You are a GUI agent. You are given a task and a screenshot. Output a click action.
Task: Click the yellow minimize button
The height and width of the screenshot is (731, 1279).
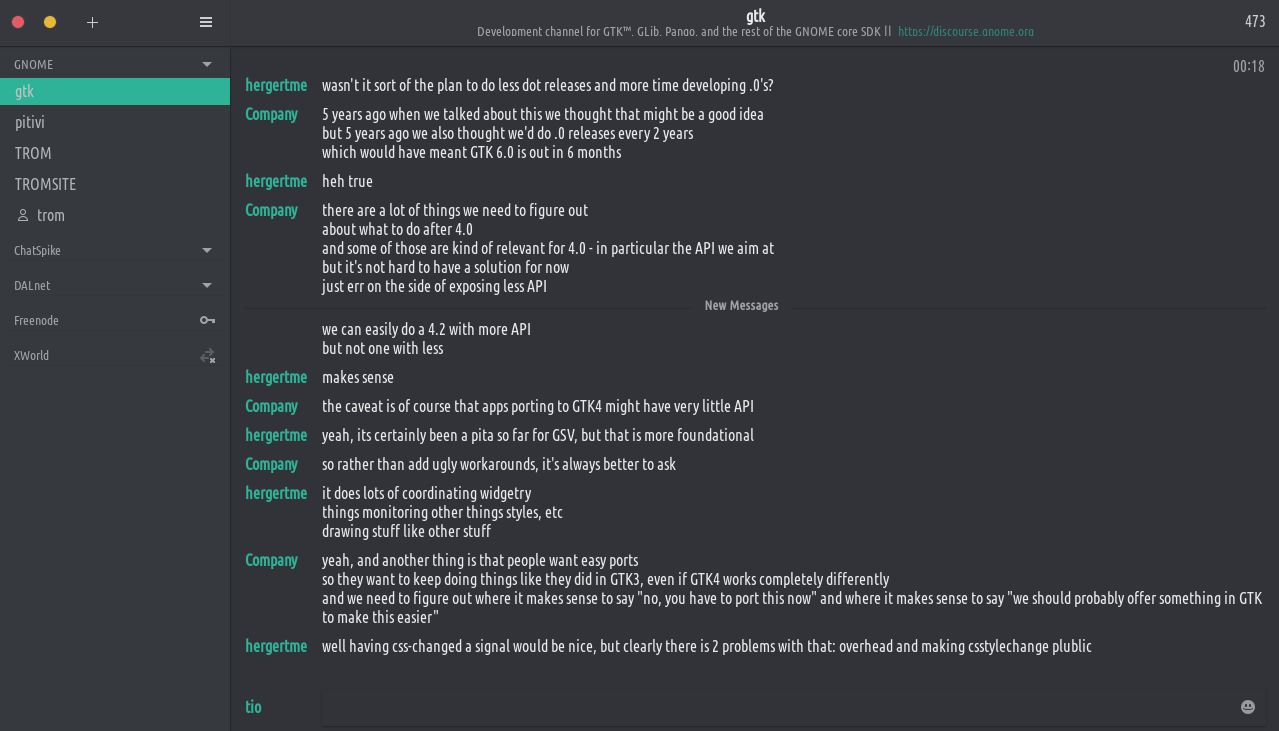click(50, 22)
